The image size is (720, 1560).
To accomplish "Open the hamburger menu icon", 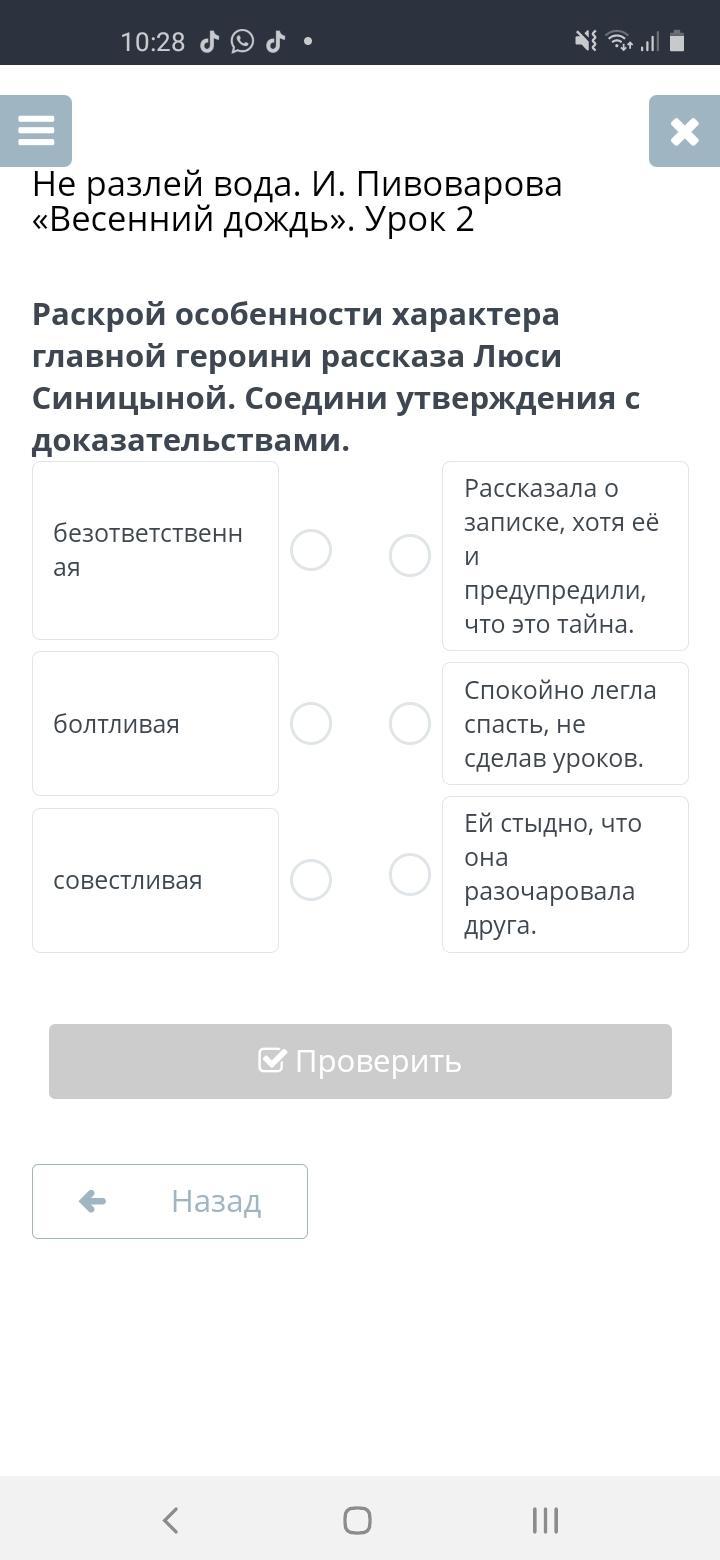I will coord(36,131).
